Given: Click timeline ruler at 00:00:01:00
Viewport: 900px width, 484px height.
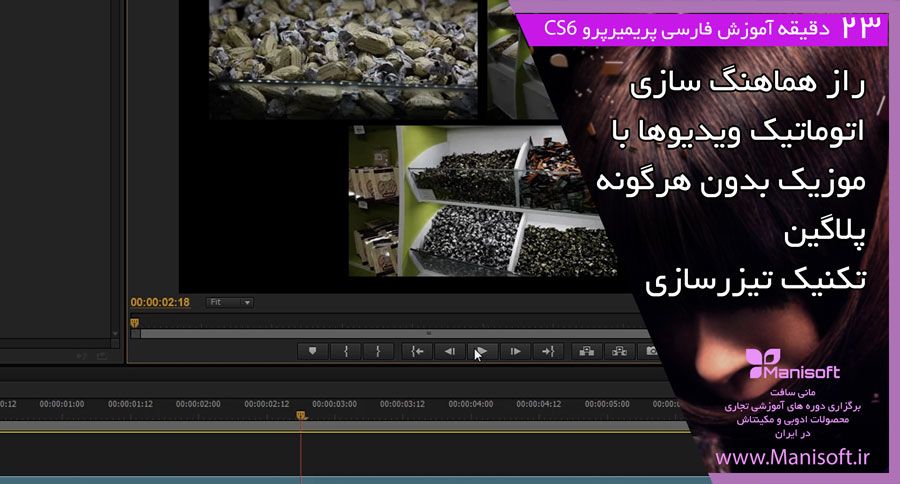Looking at the screenshot, I should 62,404.
